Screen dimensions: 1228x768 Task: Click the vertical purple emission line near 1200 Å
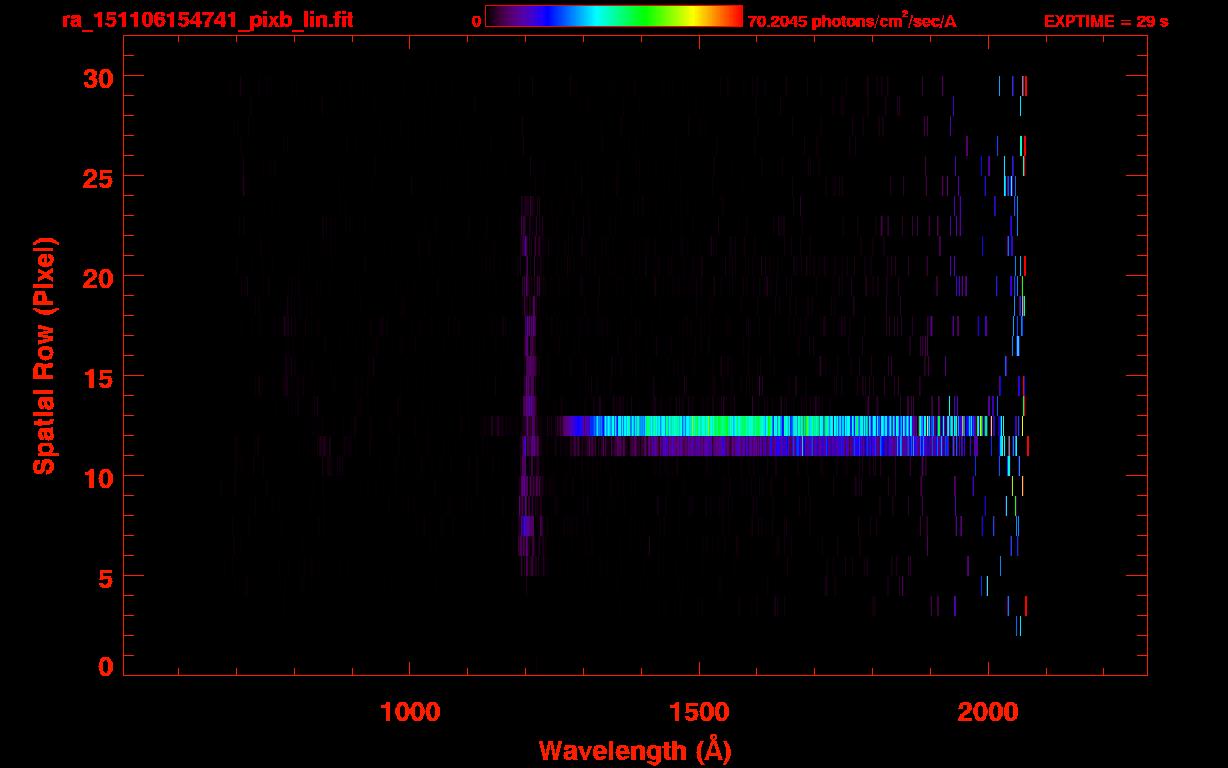529,385
